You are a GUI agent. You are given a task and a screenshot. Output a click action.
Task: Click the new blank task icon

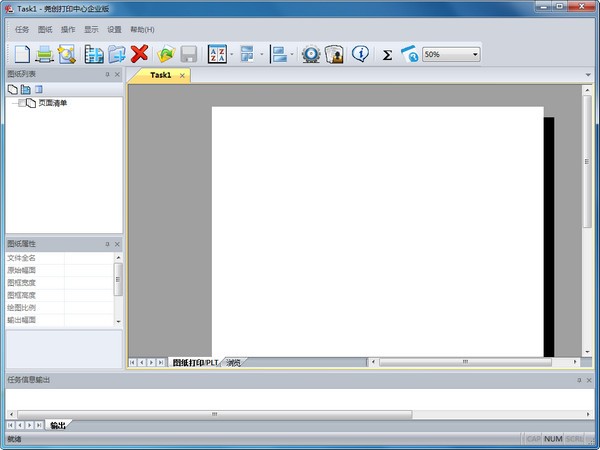pyautogui.click(x=21, y=54)
